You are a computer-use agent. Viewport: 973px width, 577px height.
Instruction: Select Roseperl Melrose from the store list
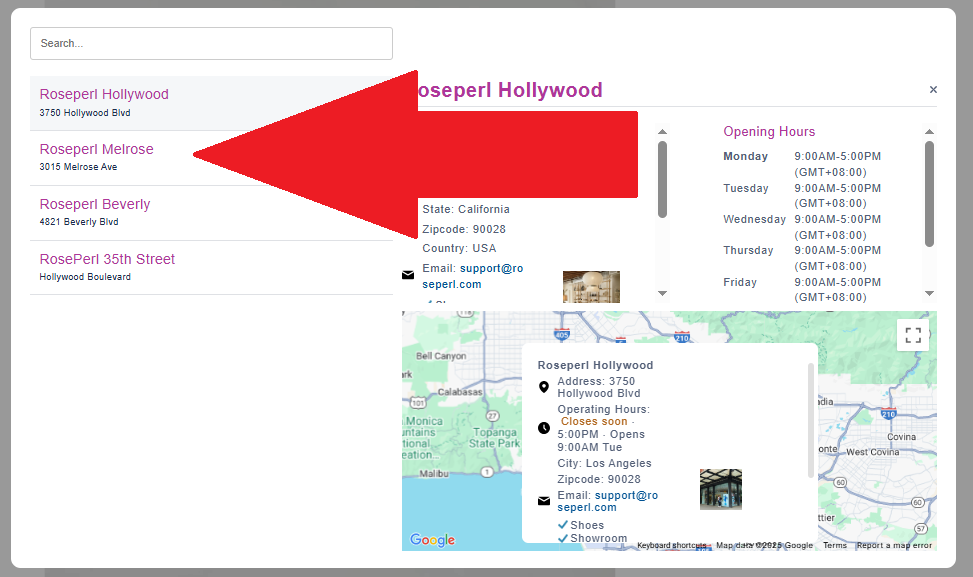97,150
